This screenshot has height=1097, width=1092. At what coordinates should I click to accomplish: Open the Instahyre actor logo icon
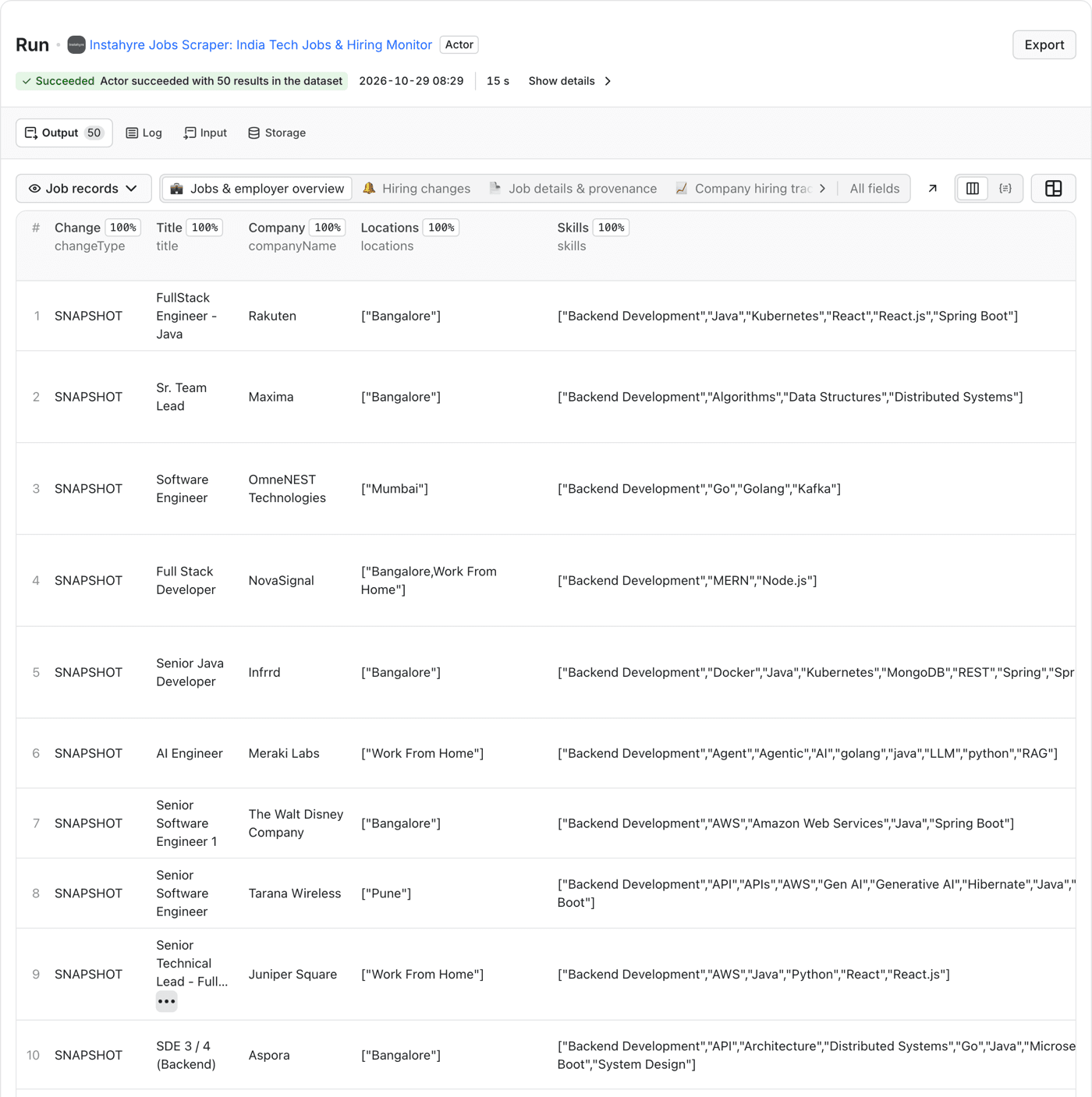pyautogui.click(x=76, y=45)
